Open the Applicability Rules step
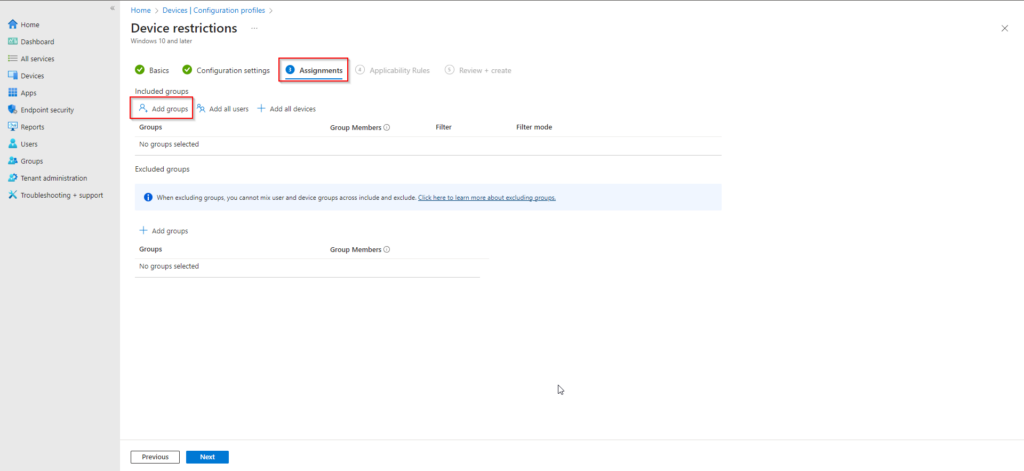Image resolution: width=1024 pixels, height=471 pixels. point(393,71)
